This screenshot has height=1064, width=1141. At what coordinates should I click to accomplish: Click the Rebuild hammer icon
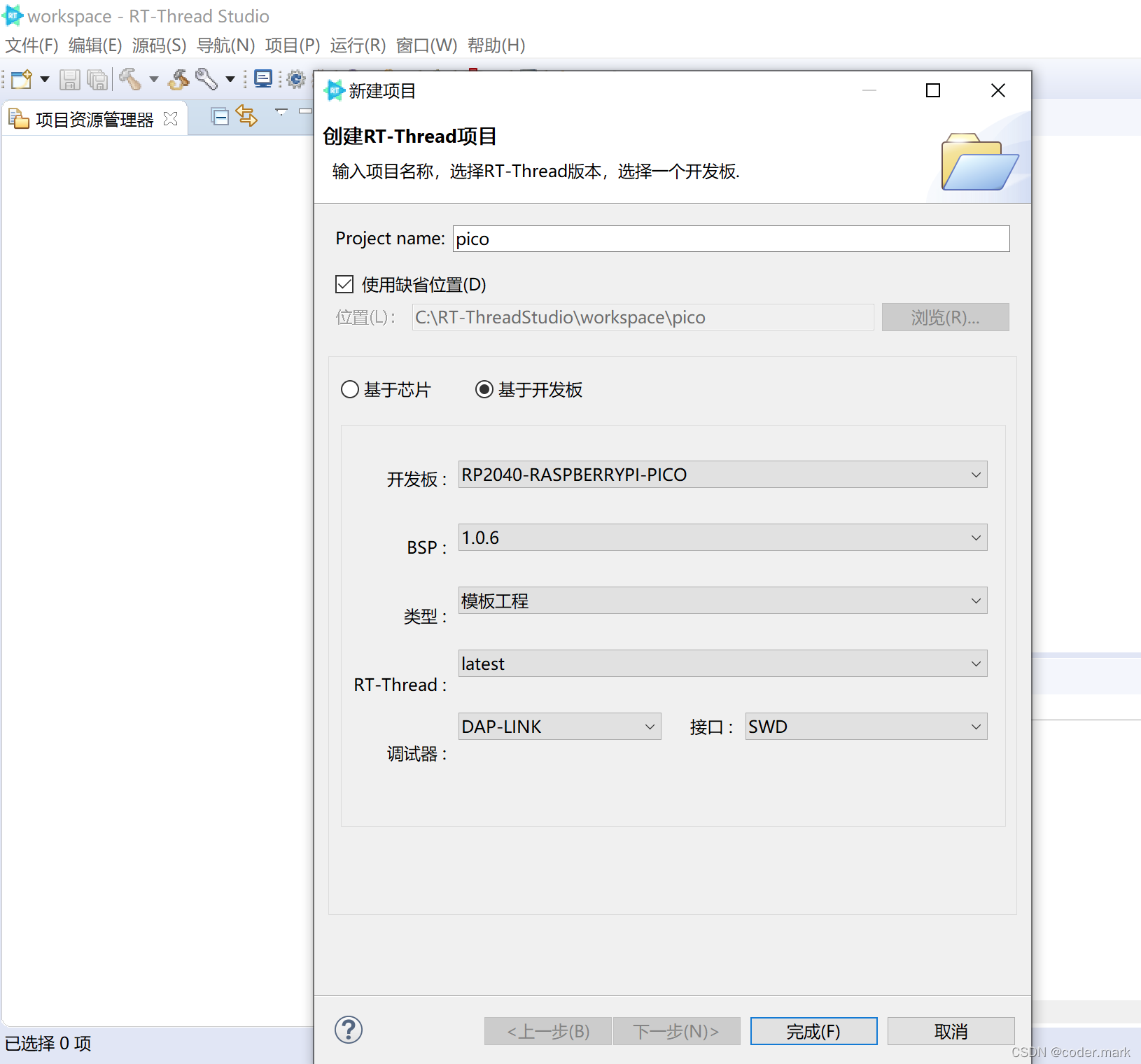(x=179, y=79)
